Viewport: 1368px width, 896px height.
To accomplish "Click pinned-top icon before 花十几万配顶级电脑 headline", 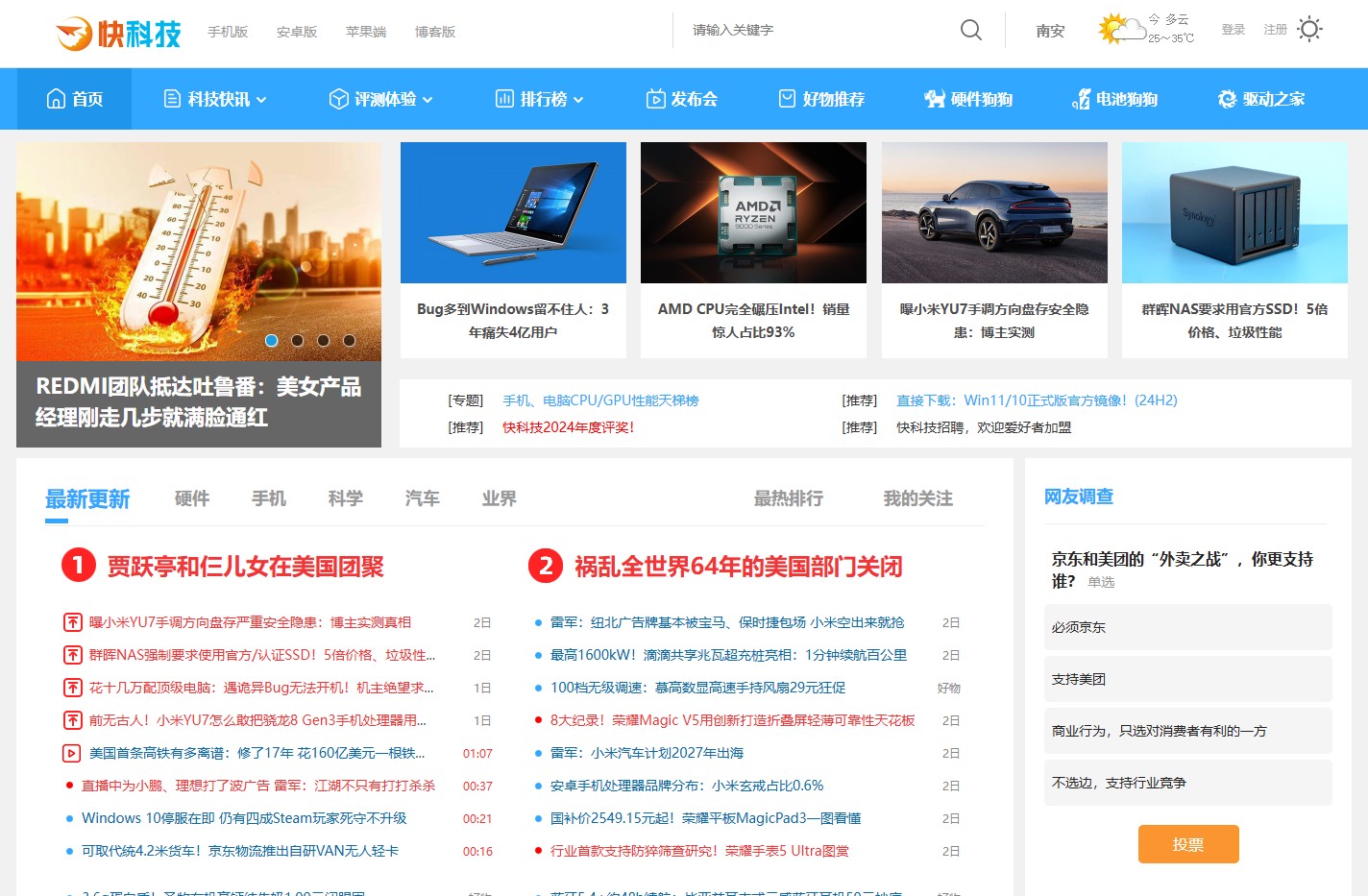I will click(72, 688).
